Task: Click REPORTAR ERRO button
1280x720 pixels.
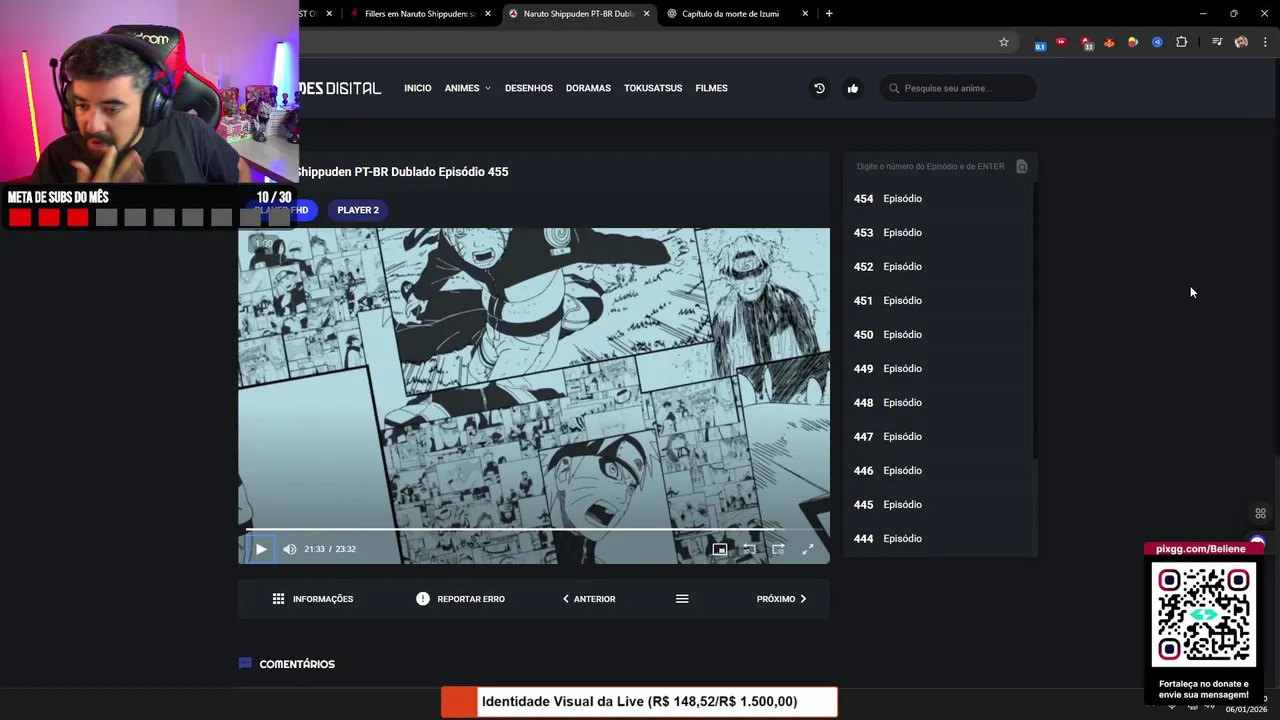Action: (460, 599)
